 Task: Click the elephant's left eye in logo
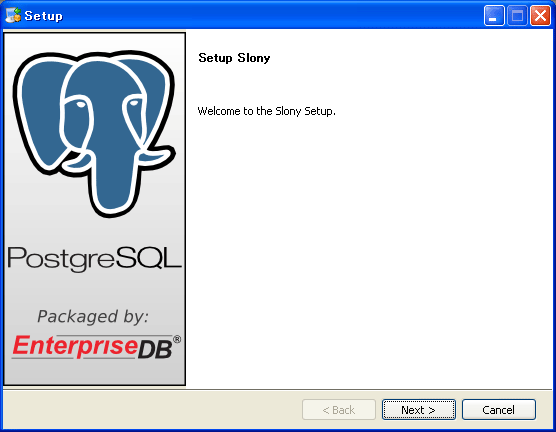point(80,104)
